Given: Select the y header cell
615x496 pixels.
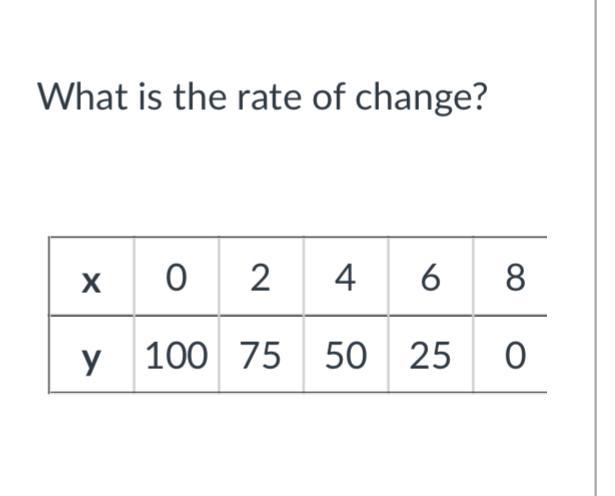Looking at the screenshot, I should tap(91, 354).
